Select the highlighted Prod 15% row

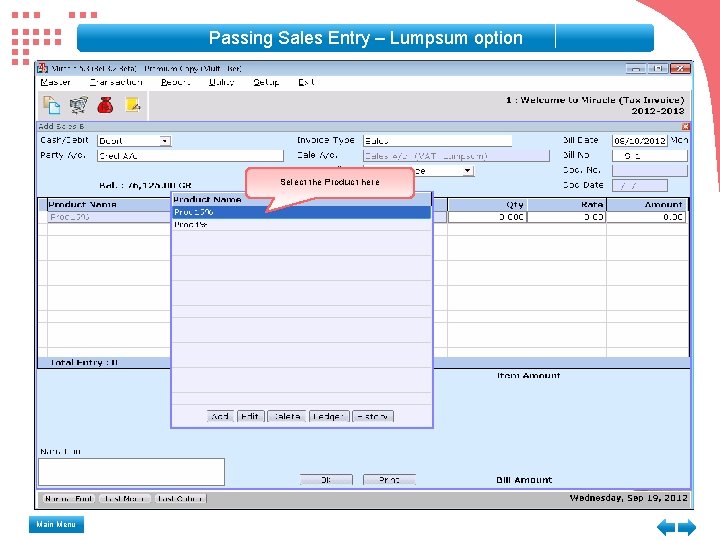coord(301,212)
